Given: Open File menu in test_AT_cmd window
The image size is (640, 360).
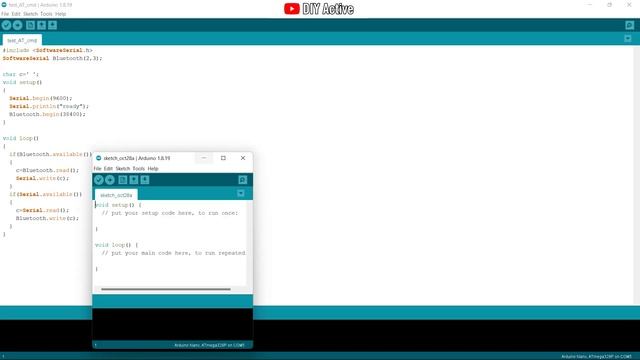Looking at the screenshot, I should coord(5,14).
